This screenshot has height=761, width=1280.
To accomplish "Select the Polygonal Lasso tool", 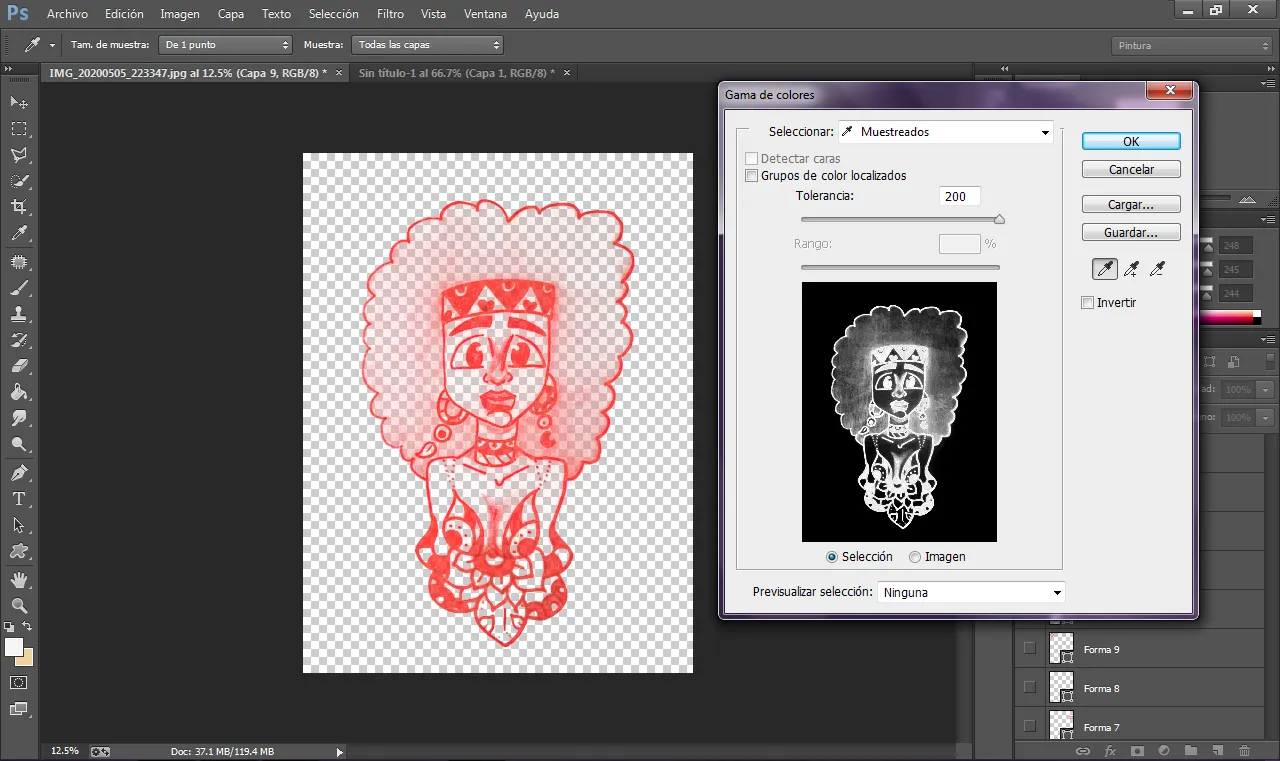I will (x=19, y=155).
